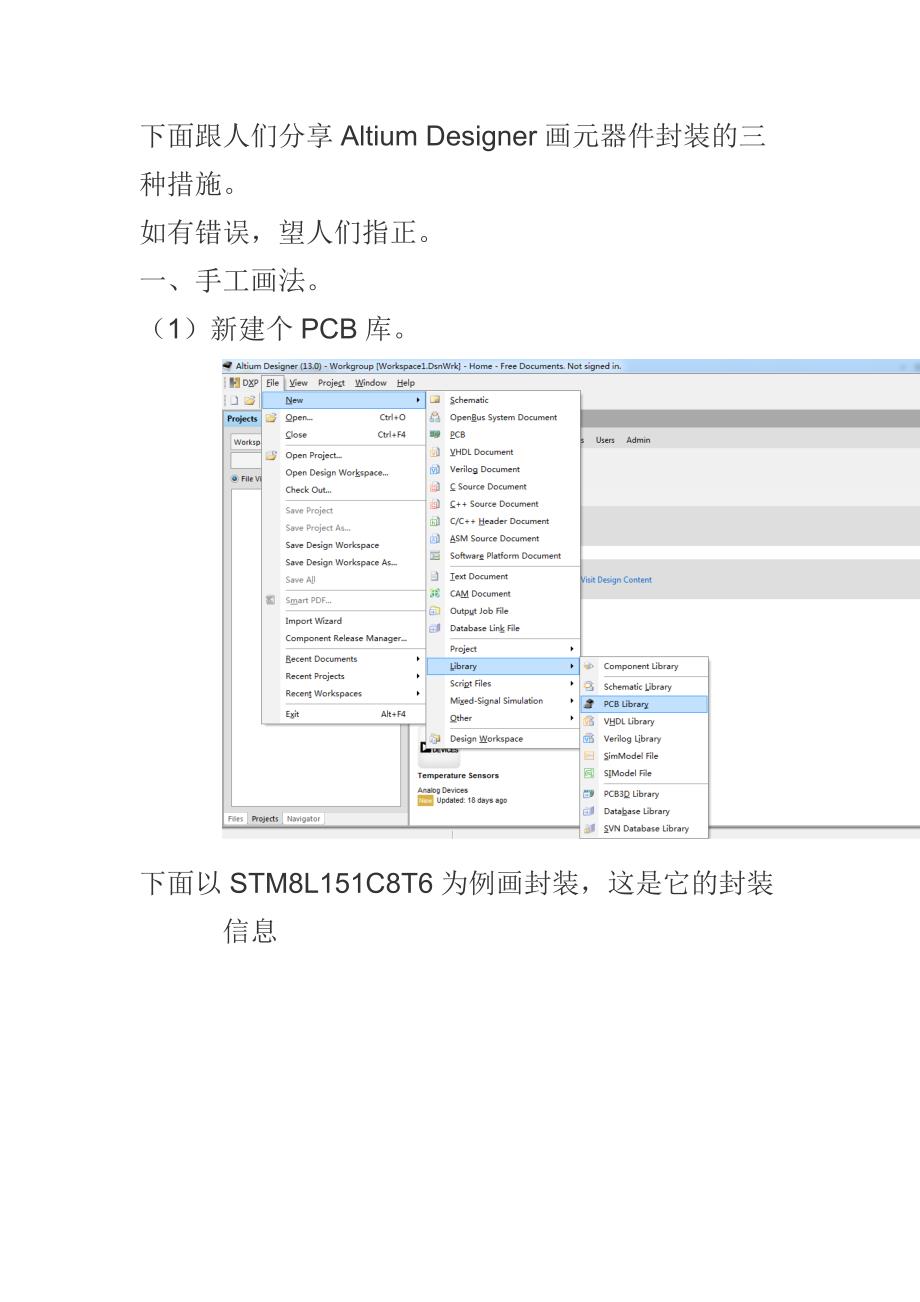Click the Schematic document icon
Screen dimensions: 920x1302
click(x=435, y=400)
